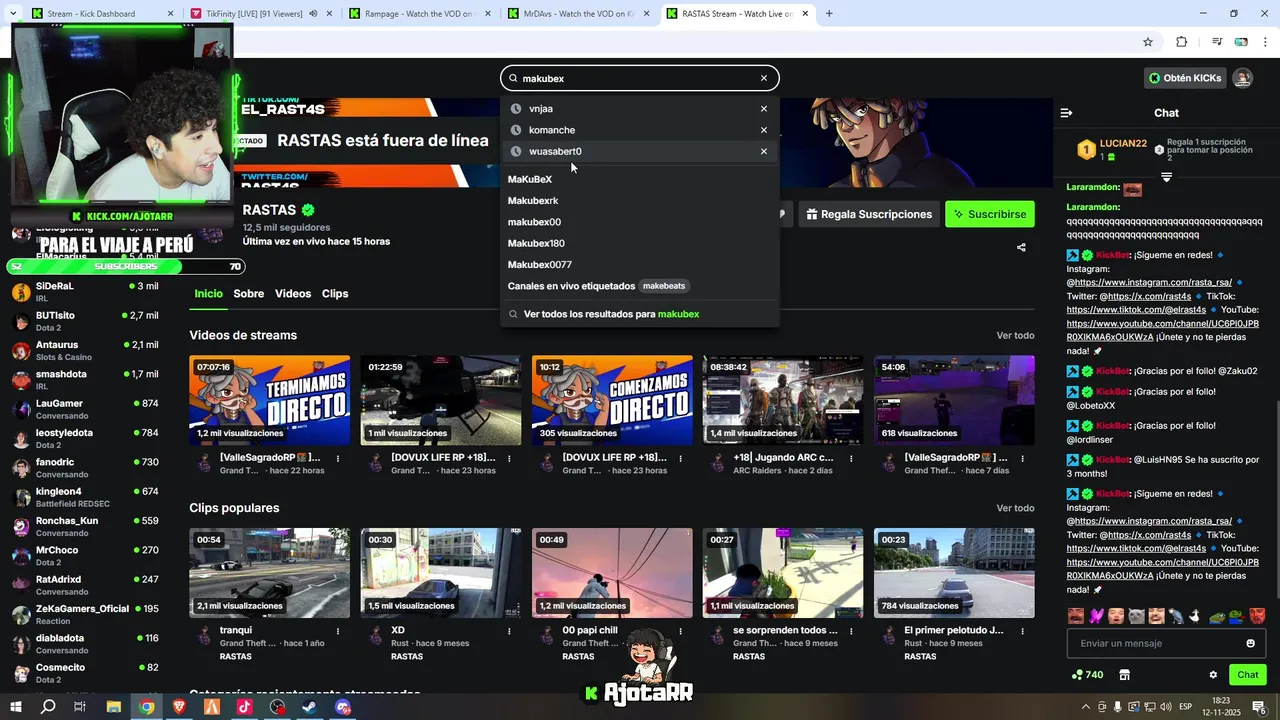This screenshot has width=1280, height=720.
Task: Switch to Videos tab
Action: click(293, 294)
